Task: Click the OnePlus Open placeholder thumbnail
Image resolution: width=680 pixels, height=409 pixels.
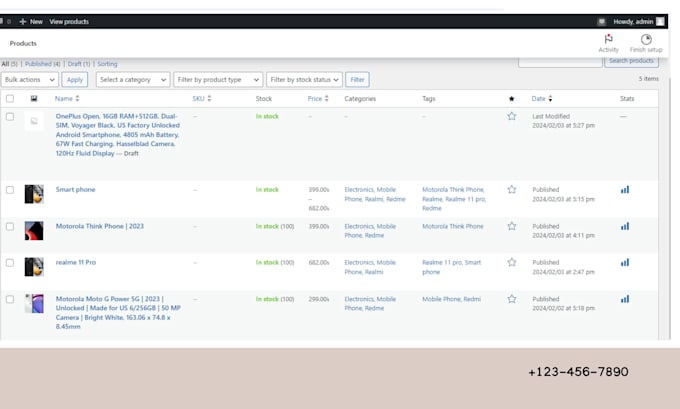Action: click(x=34, y=121)
